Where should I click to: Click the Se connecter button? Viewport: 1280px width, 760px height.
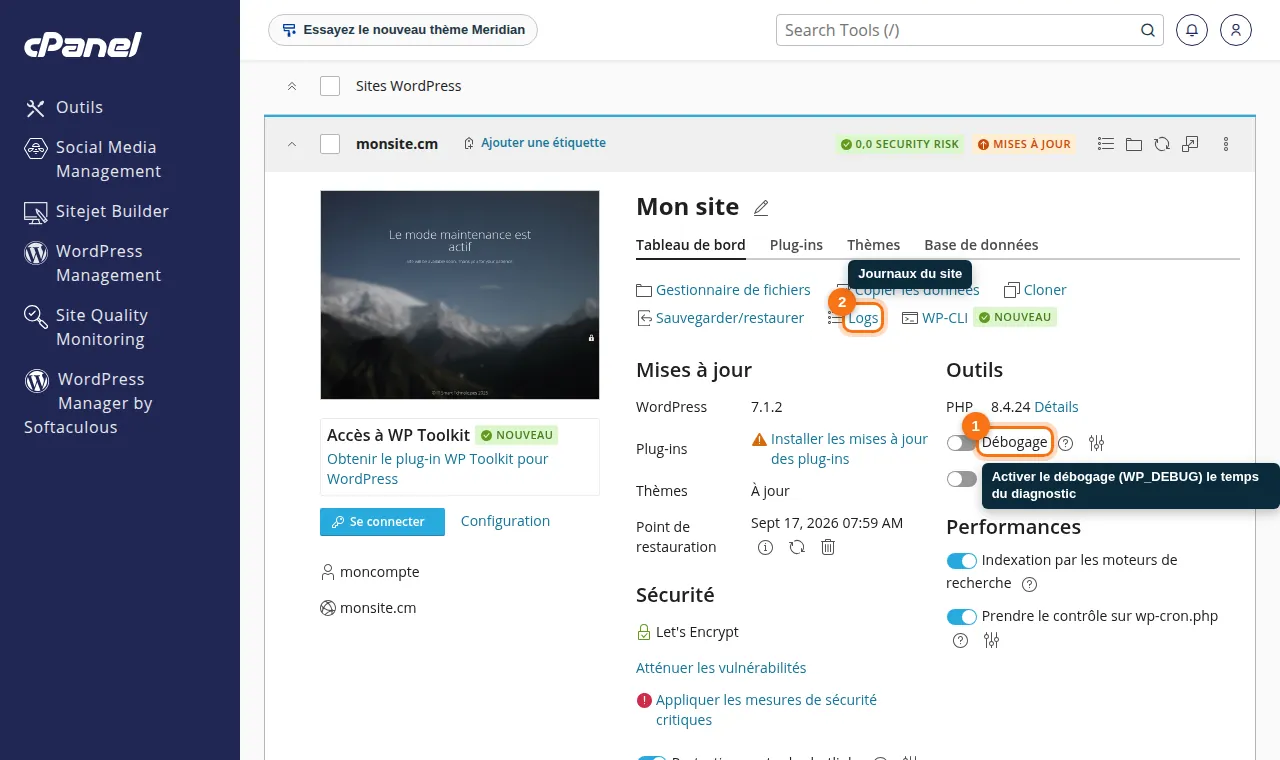[x=382, y=522]
